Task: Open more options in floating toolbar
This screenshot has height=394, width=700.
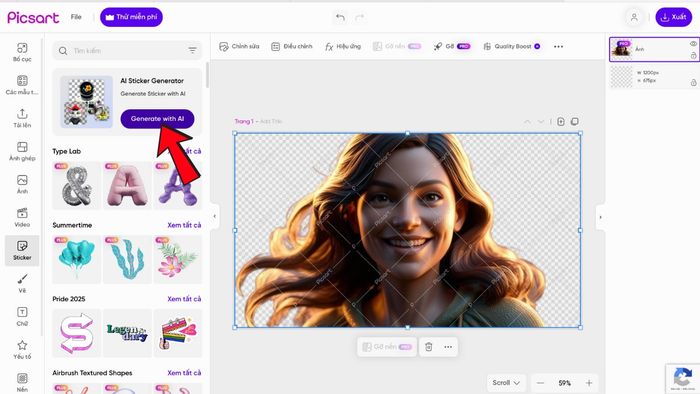Action: [x=448, y=347]
